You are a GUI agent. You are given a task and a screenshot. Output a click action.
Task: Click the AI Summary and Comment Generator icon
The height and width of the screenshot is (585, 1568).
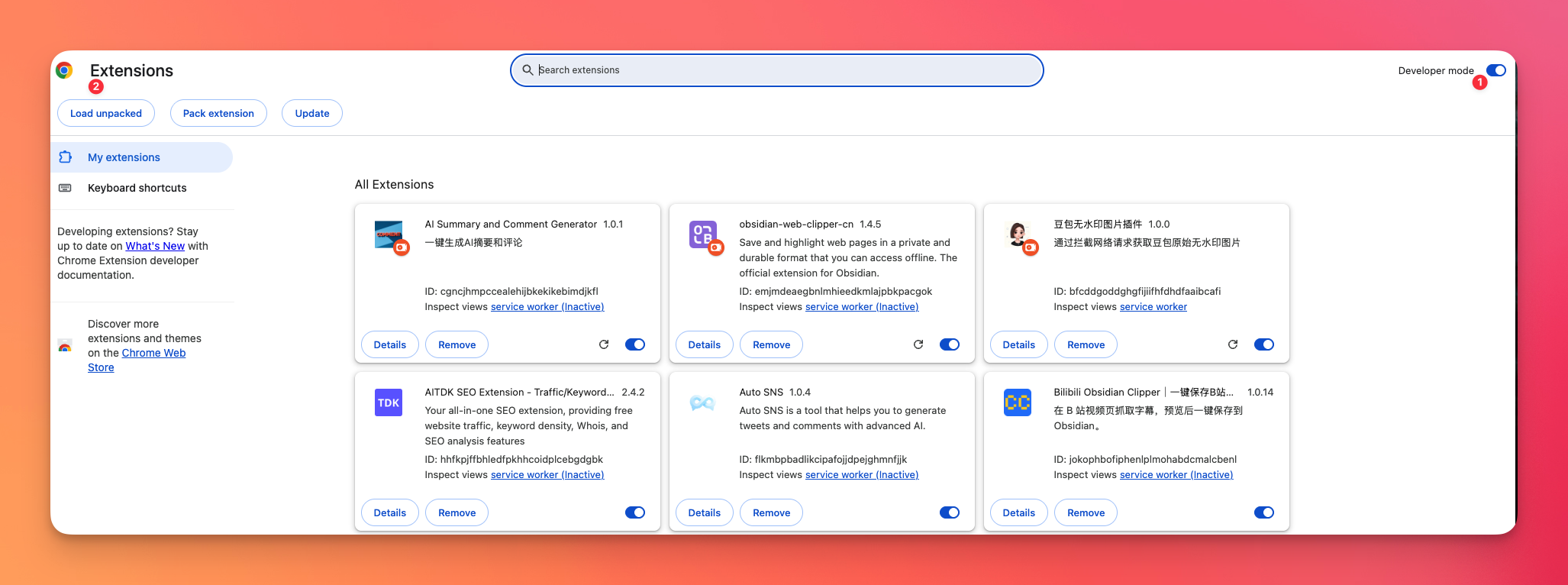tap(389, 234)
